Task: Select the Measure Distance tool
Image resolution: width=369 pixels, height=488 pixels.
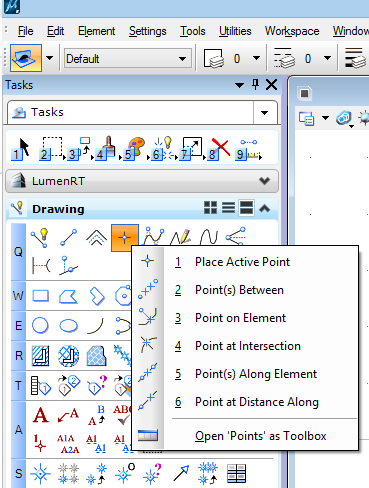Action: [248, 149]
